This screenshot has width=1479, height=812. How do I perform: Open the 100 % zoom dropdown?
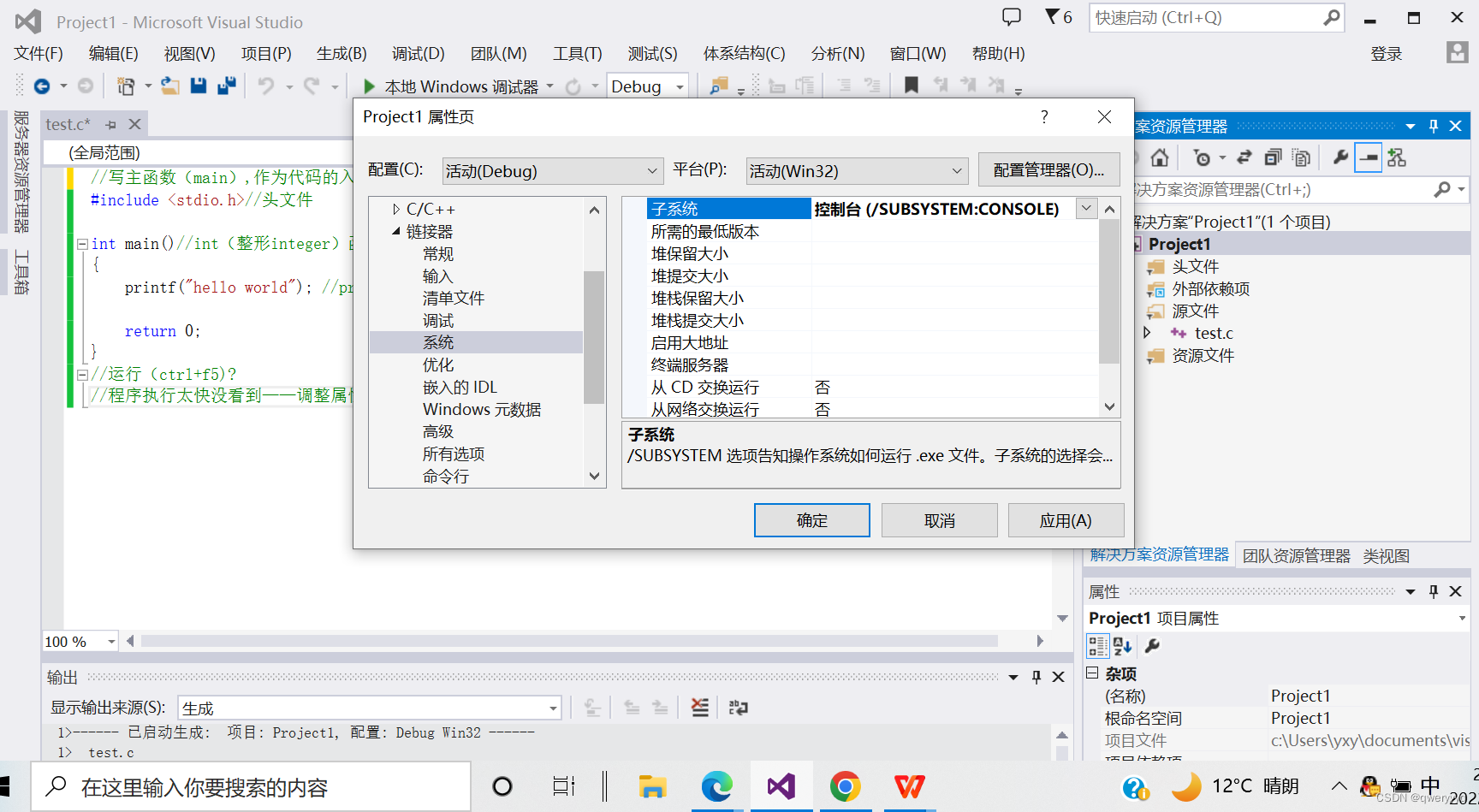(80, 642)
